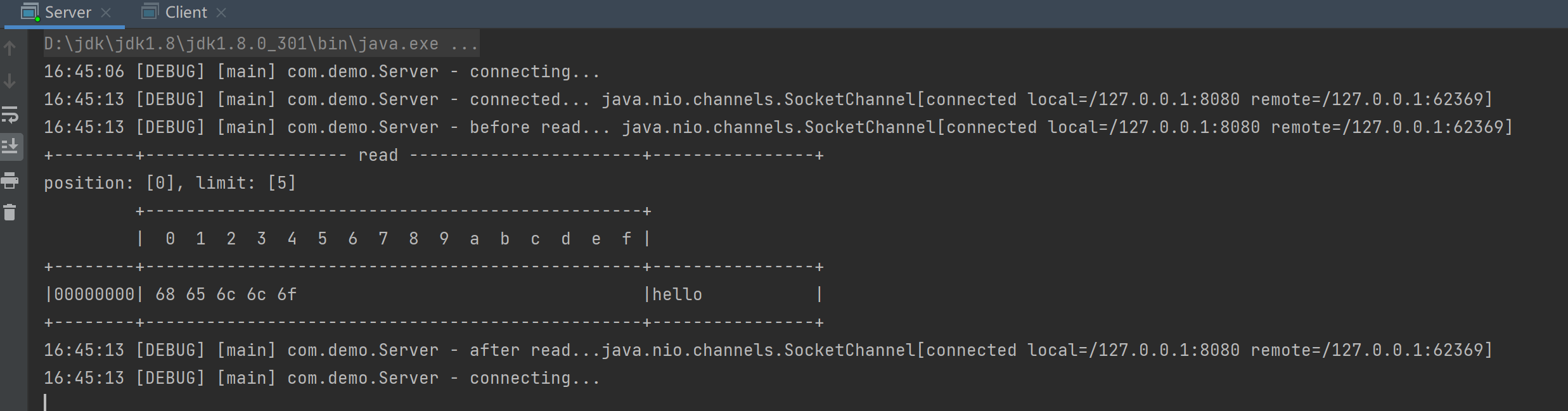Print the console output
Viewport: 1568px width, 411px height.
click(10, 181)
